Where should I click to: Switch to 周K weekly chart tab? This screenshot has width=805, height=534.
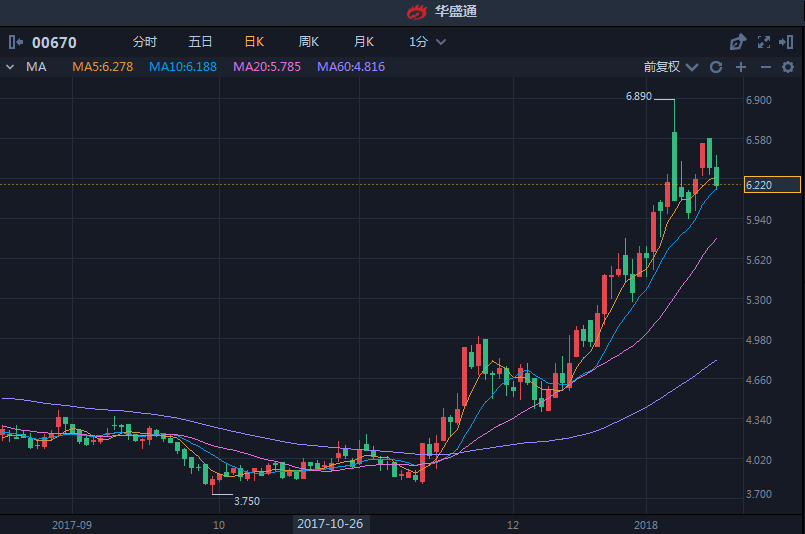(x=308, y=42)
